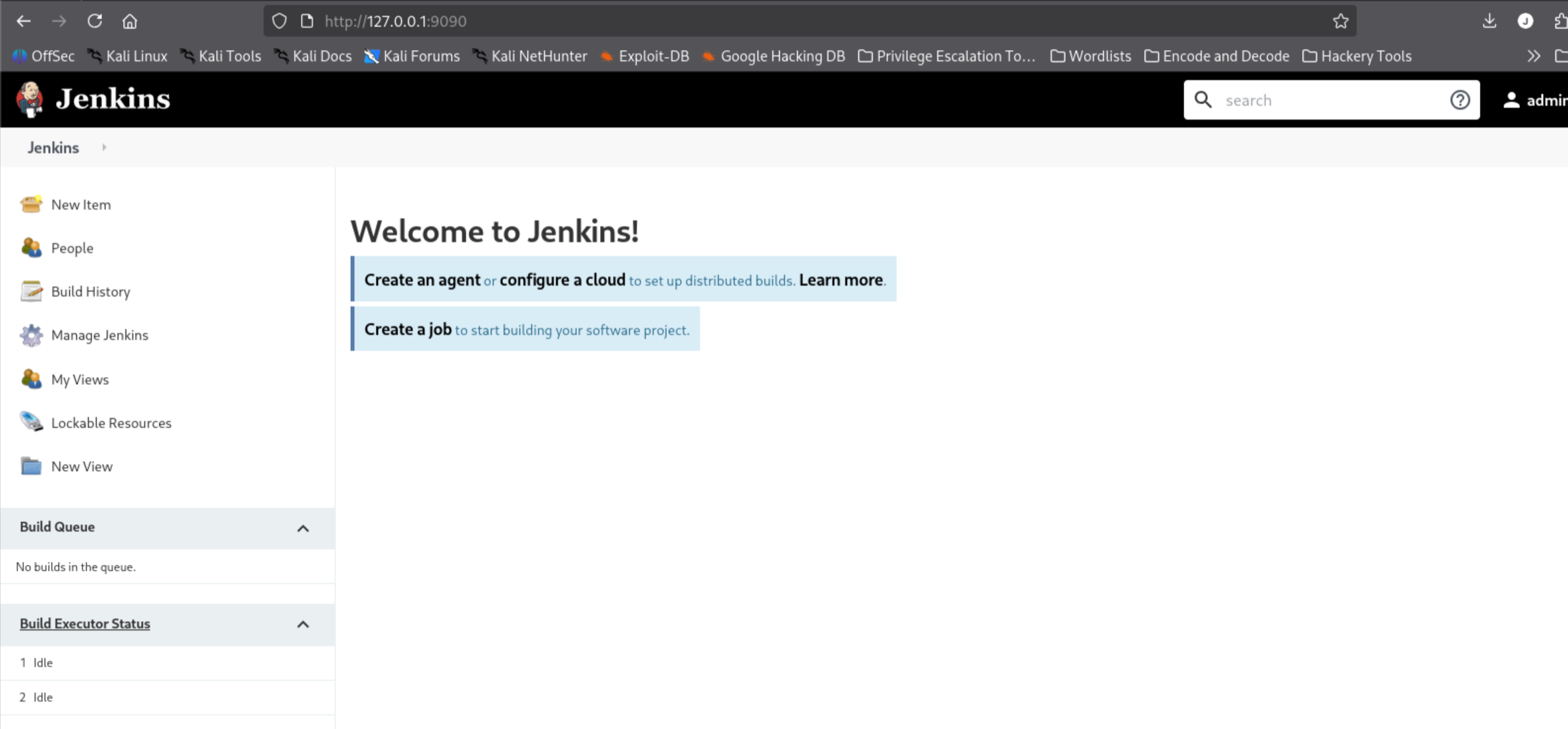Open the Kali Tools bookmark
The width and height of the screenshot is (1568, 729).
[x=221, y=56]
